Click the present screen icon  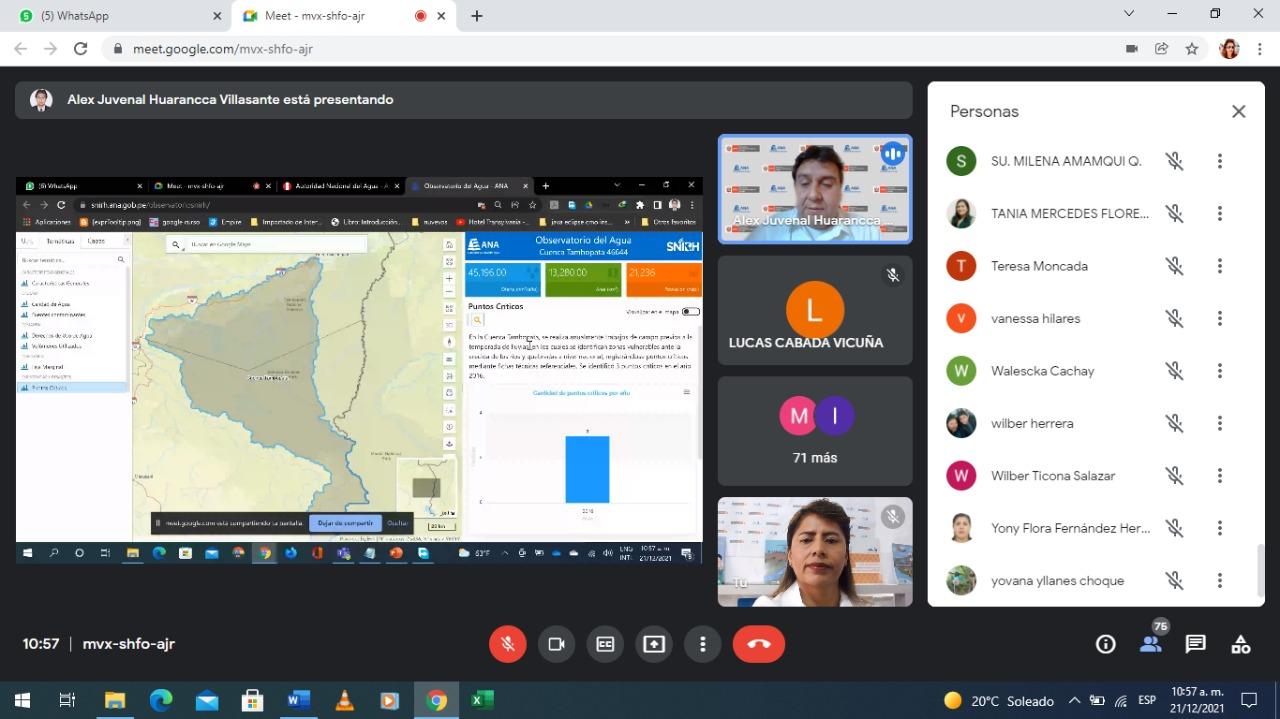654,644
